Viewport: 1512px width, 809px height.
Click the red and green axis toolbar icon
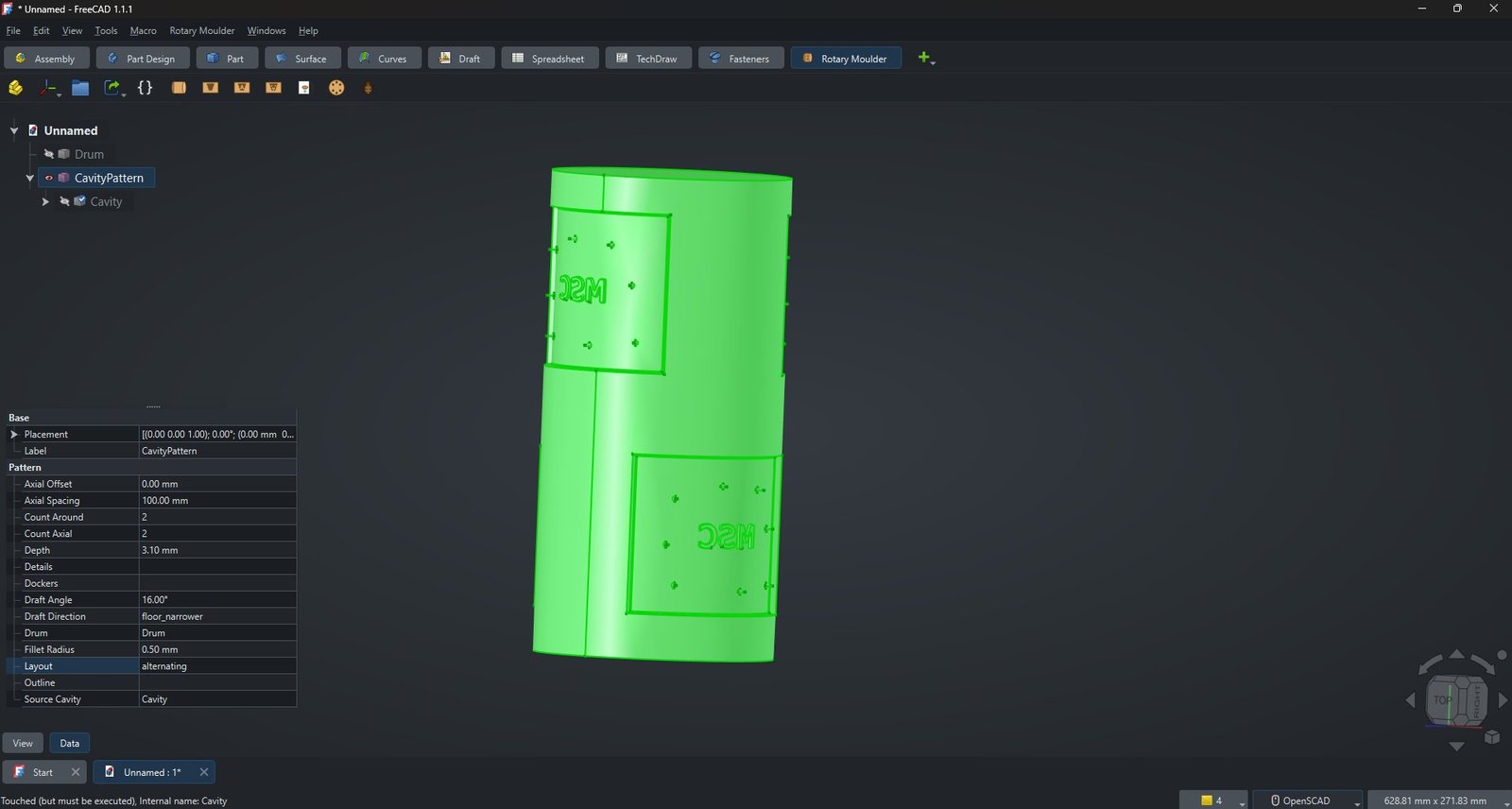click(47, 88)
